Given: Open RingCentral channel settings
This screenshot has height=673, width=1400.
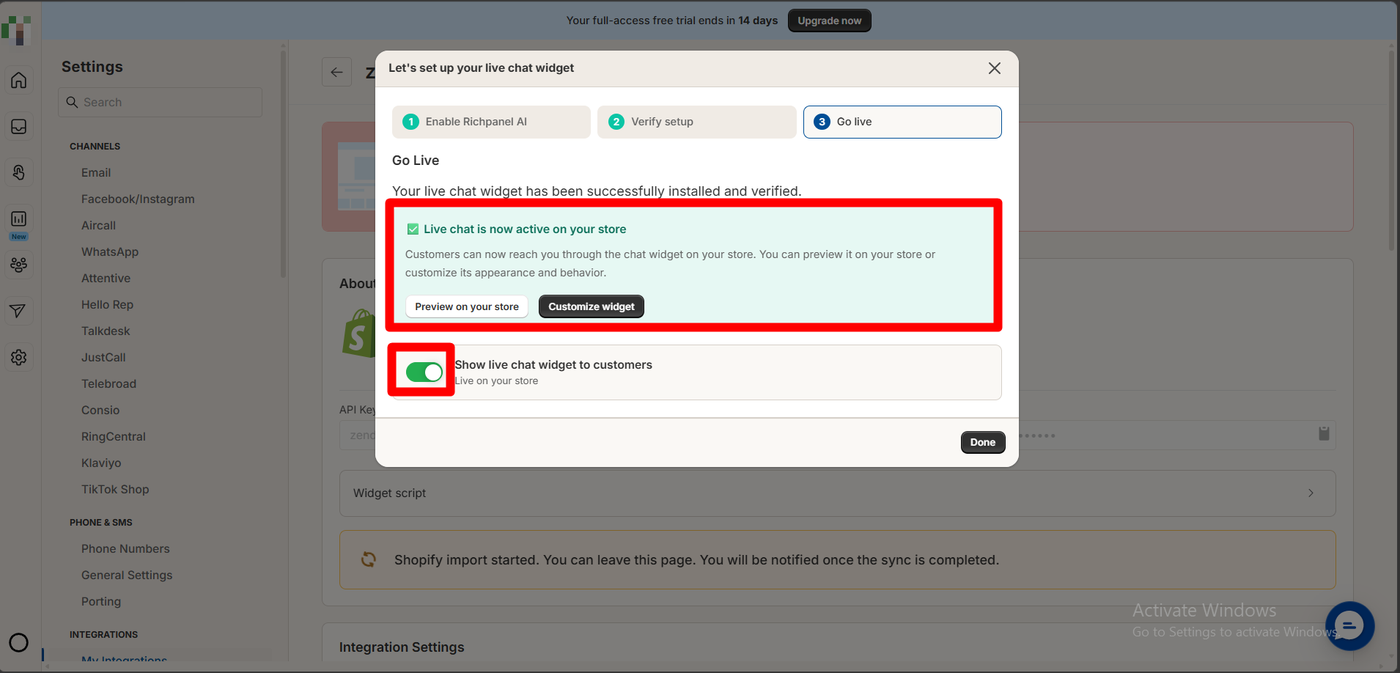Looking at the screenshot, I should (x=113, y=437).
